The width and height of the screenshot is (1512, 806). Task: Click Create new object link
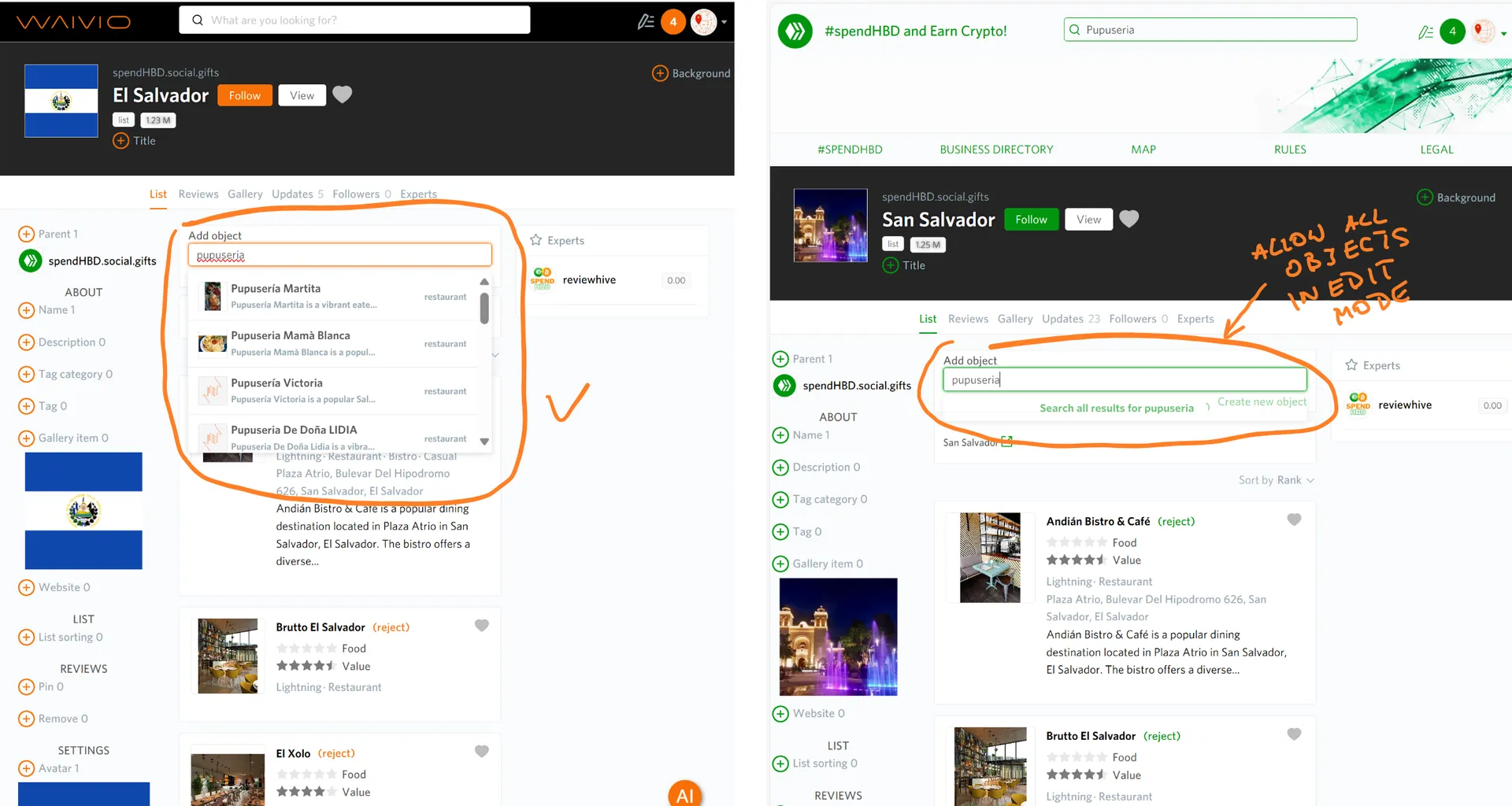coord(1262,401)
